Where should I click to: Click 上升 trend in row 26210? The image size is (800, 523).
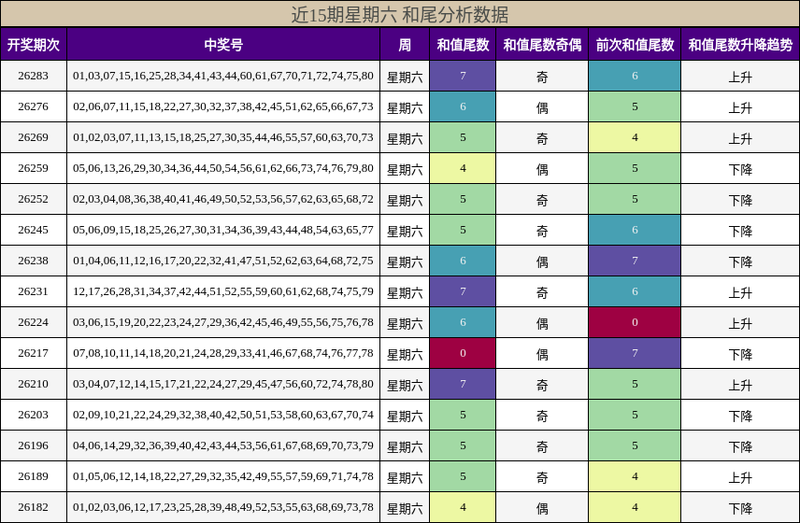[740, 385]
